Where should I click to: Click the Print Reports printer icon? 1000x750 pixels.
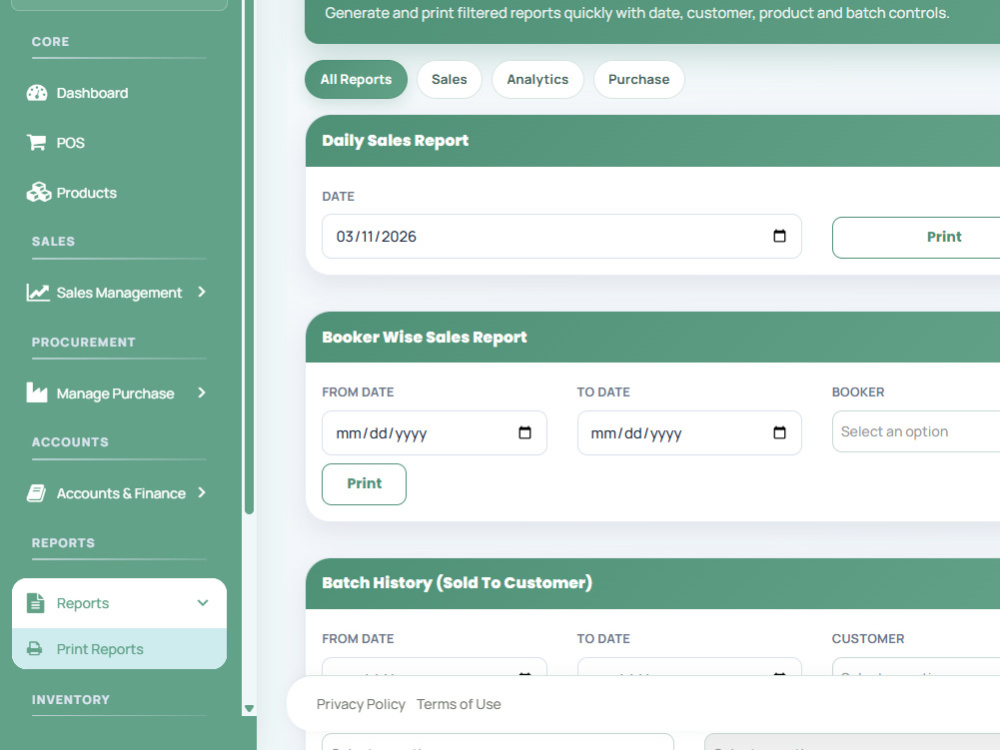point(34,649)
